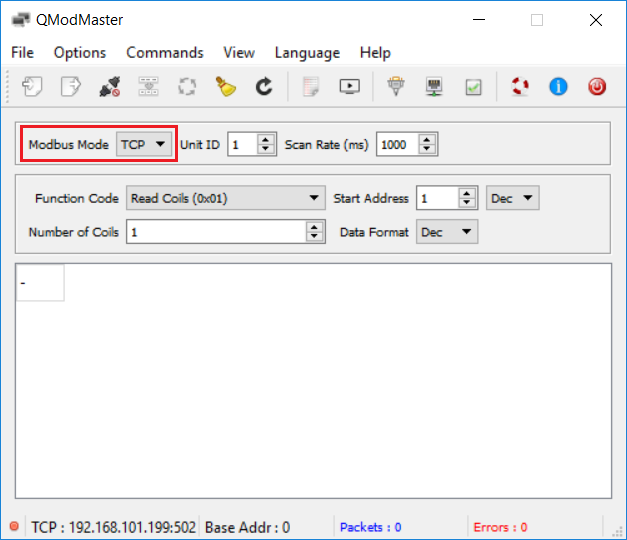Increase Scan Rate with the up arrow
This screenshot has width=627, height=540.
[x=427, y=139]
